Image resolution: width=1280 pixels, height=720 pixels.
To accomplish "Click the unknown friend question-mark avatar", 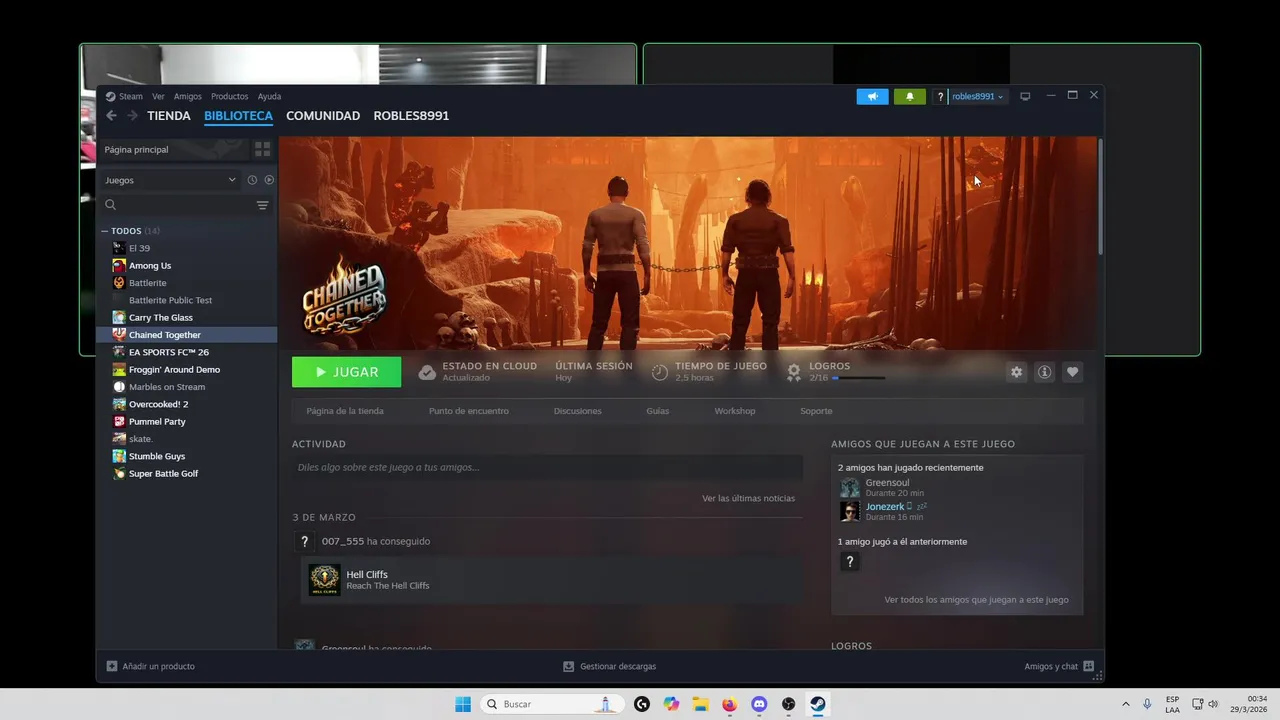I will point(850,562).
